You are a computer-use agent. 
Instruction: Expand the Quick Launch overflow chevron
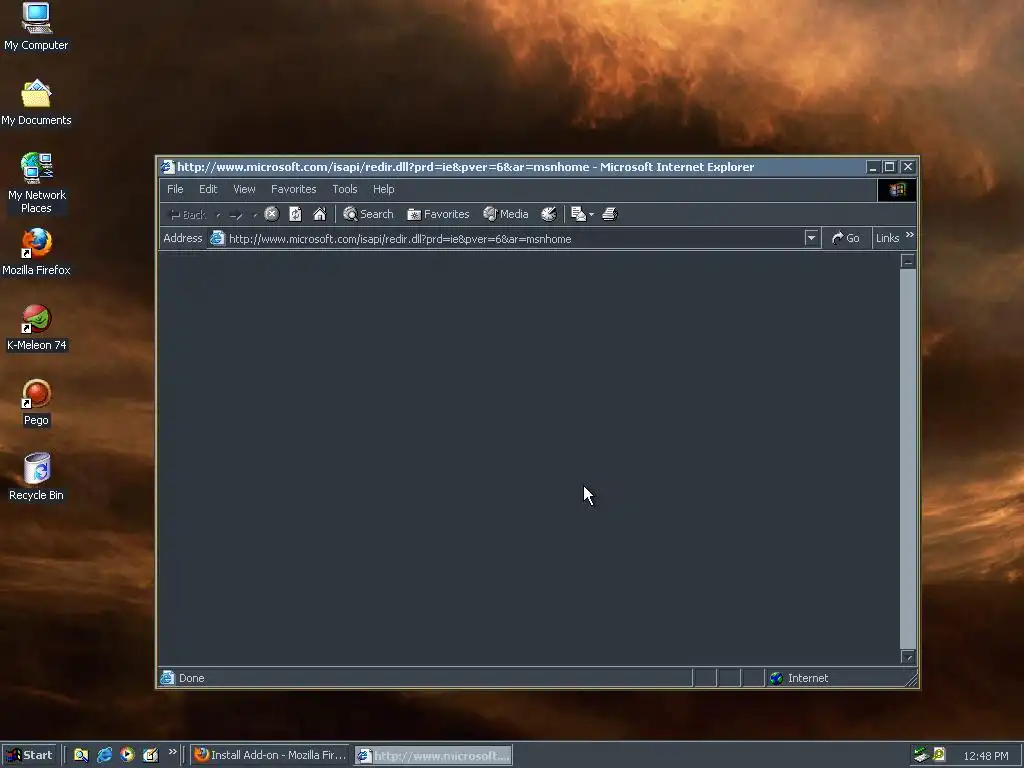pyautogui.click(x=172, y=752)
